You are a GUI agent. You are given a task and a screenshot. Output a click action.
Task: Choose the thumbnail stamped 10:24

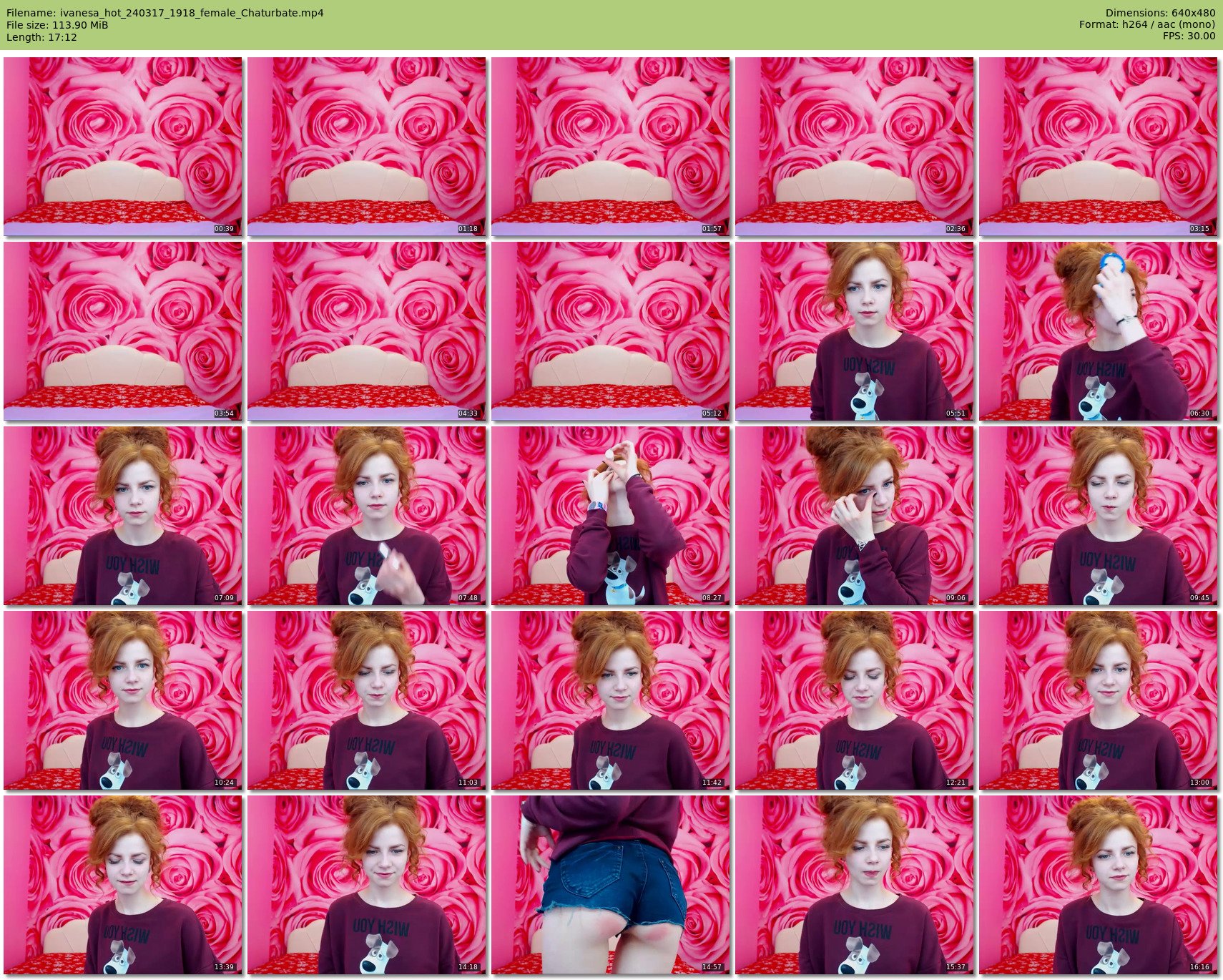(x=123, y=700)
